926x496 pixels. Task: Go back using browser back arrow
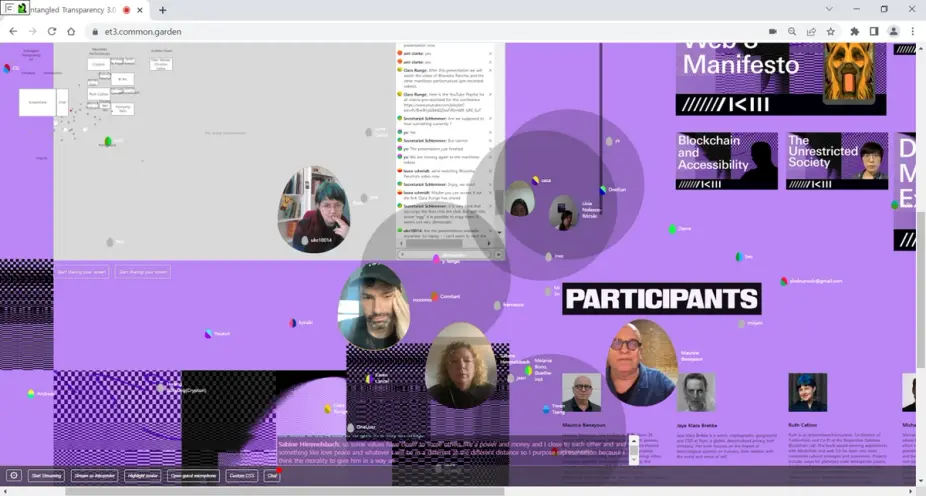click(13, 31)
